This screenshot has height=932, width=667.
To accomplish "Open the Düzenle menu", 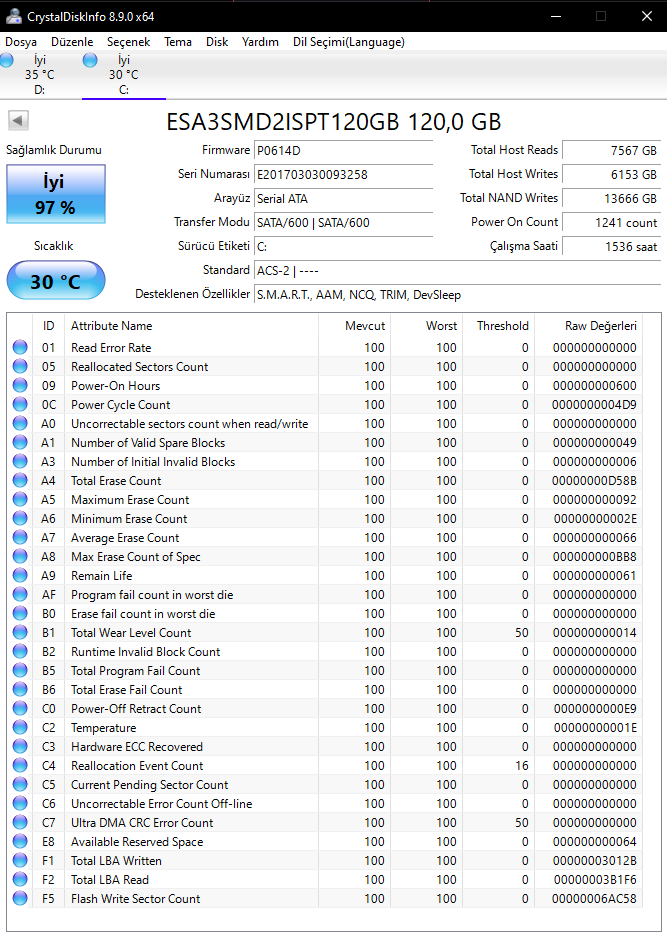I will coord(72,42).
